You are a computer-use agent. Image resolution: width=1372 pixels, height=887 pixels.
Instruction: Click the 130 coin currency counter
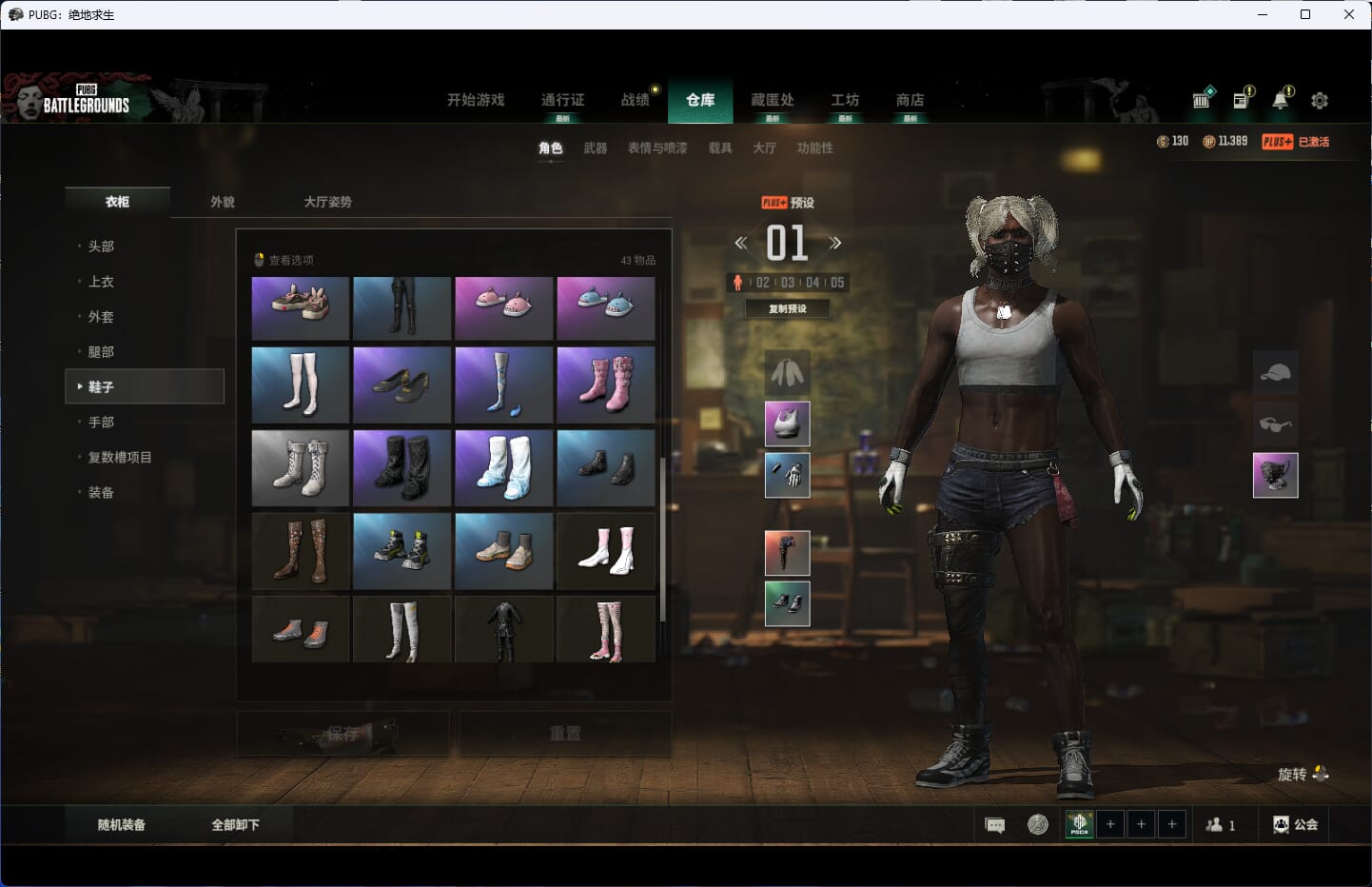(x=1172, y=141)
